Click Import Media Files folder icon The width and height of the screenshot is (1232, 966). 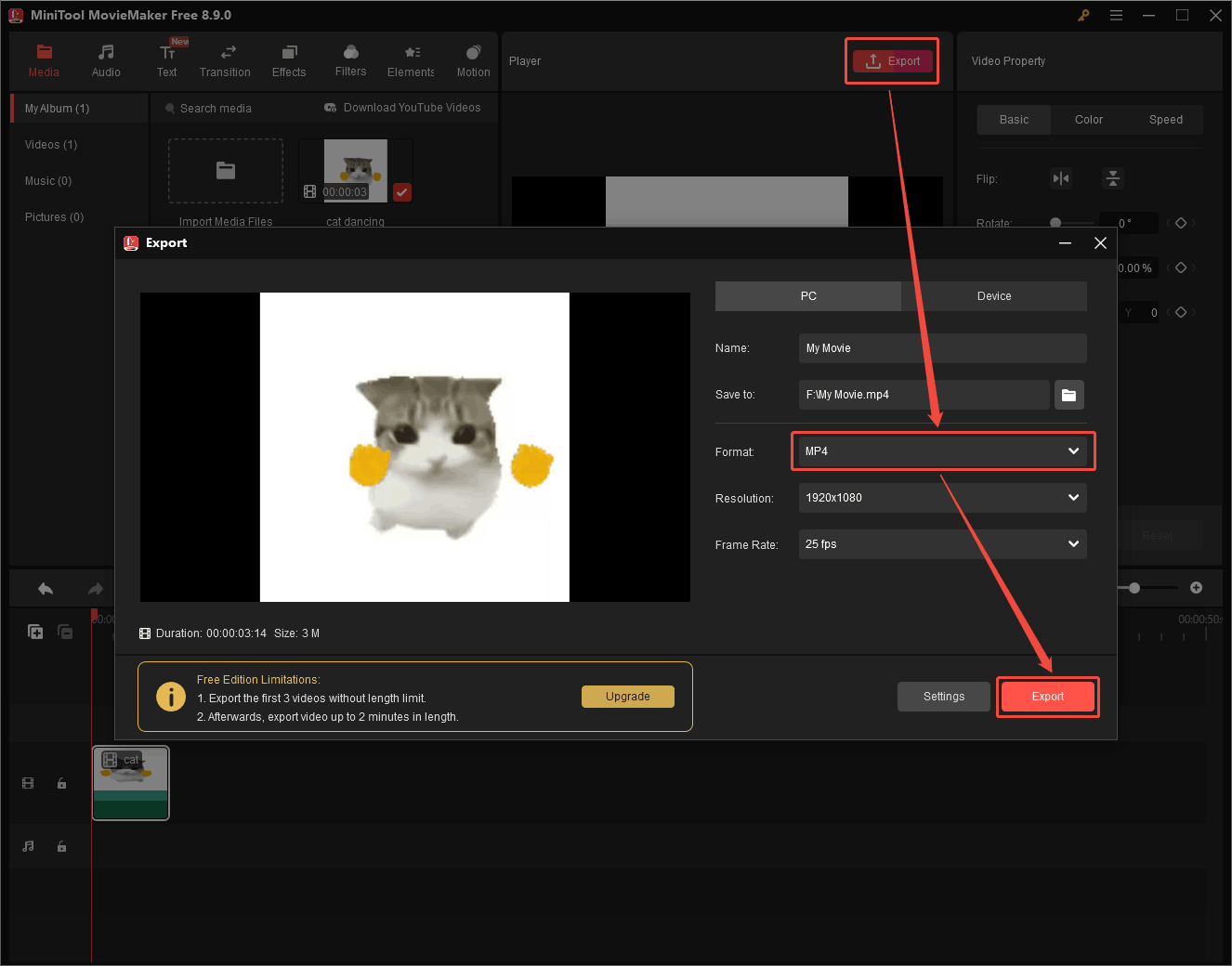click(226, 171)
